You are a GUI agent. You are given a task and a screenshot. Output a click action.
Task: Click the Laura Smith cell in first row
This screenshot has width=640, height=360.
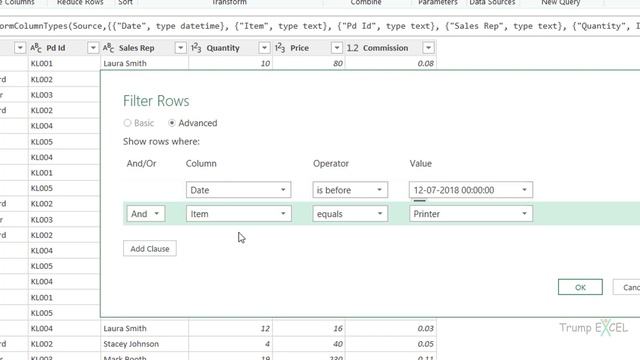pyautogui.click(x=144, y=64)
